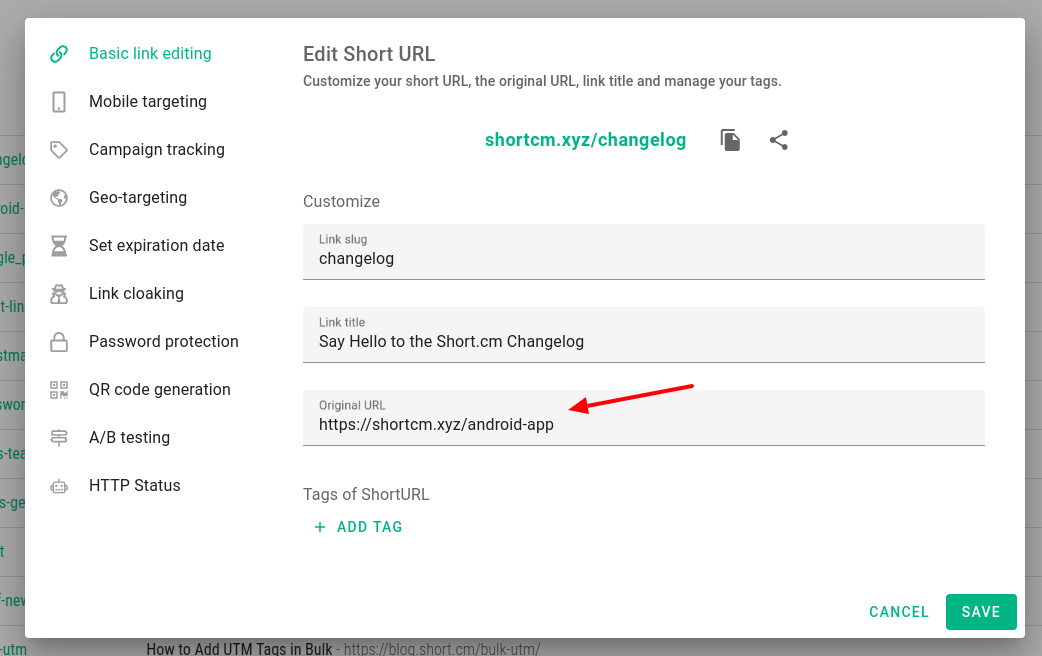
Task: Cancel editing the short URL
Action: [x=898, y=612]
